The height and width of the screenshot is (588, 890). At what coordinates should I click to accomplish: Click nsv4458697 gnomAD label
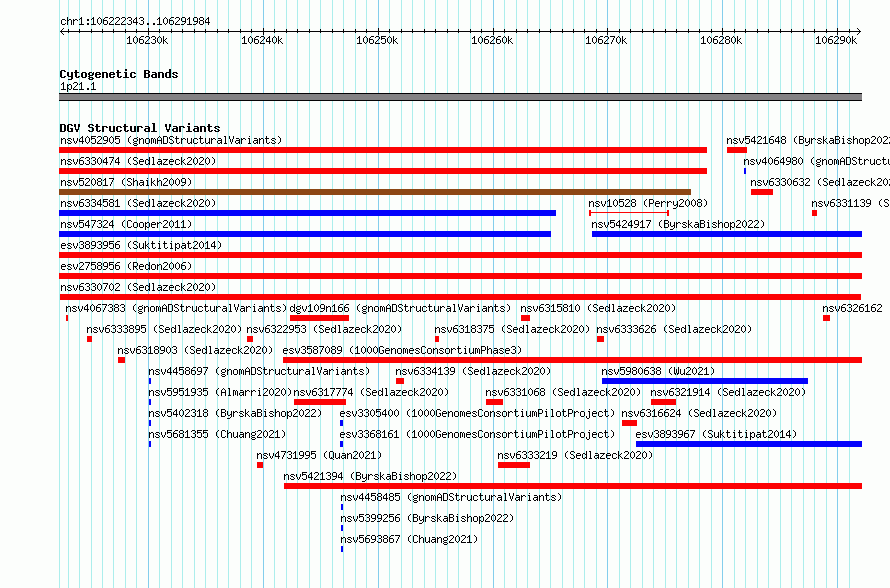tap(259, 371)
